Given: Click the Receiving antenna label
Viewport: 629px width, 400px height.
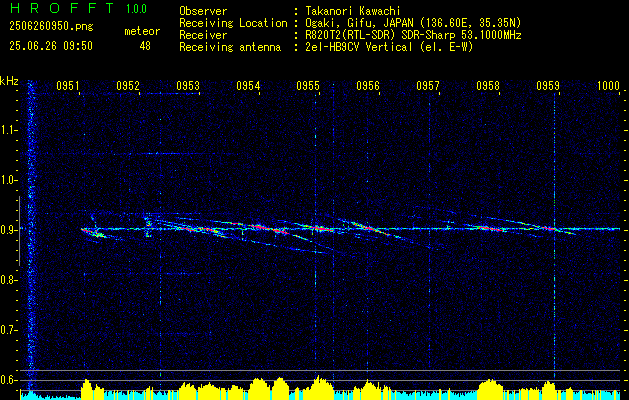Looking at the screenshot, I should pyautogui.click(x=230, y=47).
